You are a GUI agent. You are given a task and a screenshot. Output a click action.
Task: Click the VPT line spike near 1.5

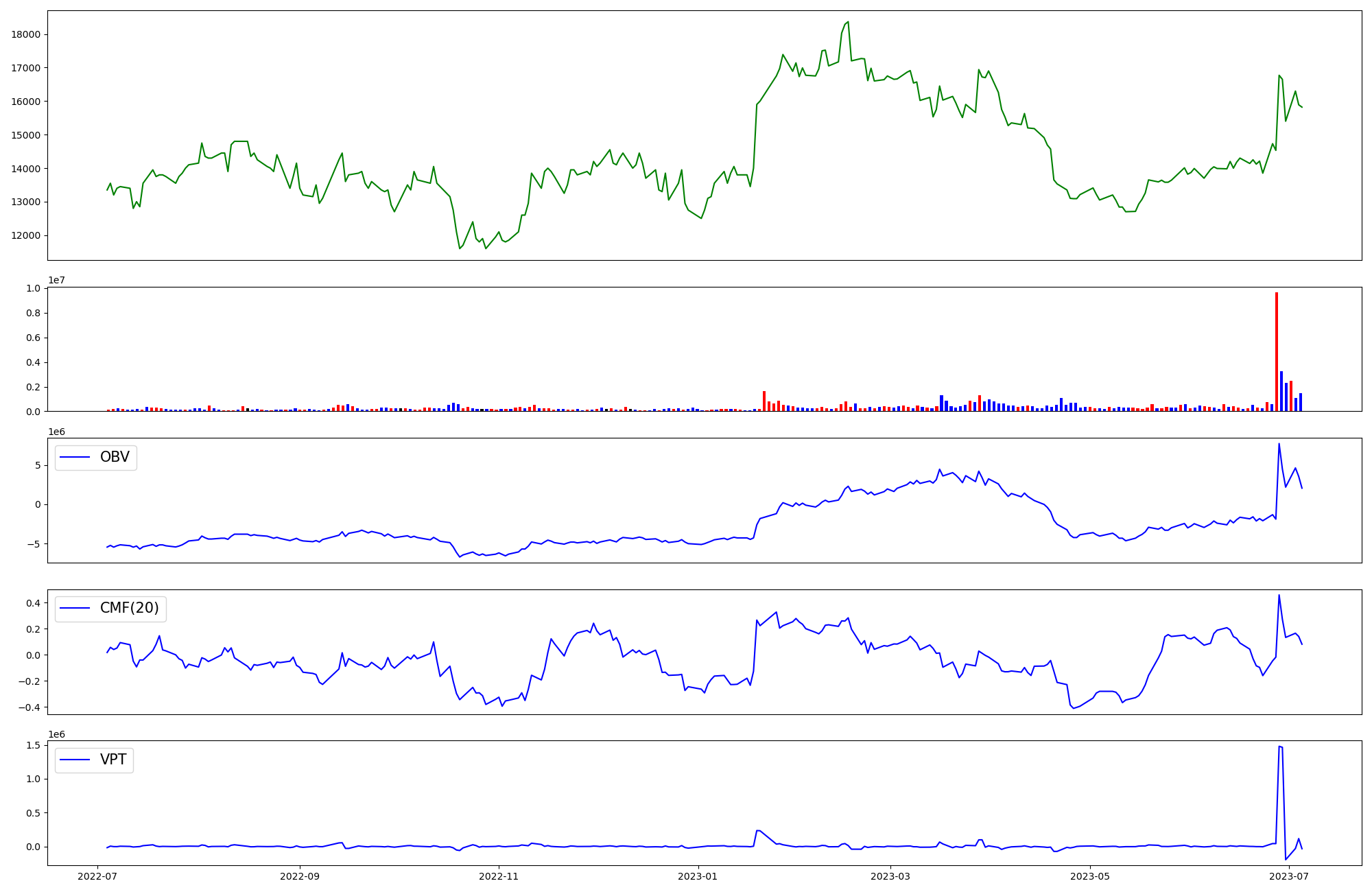point(1280,747)
